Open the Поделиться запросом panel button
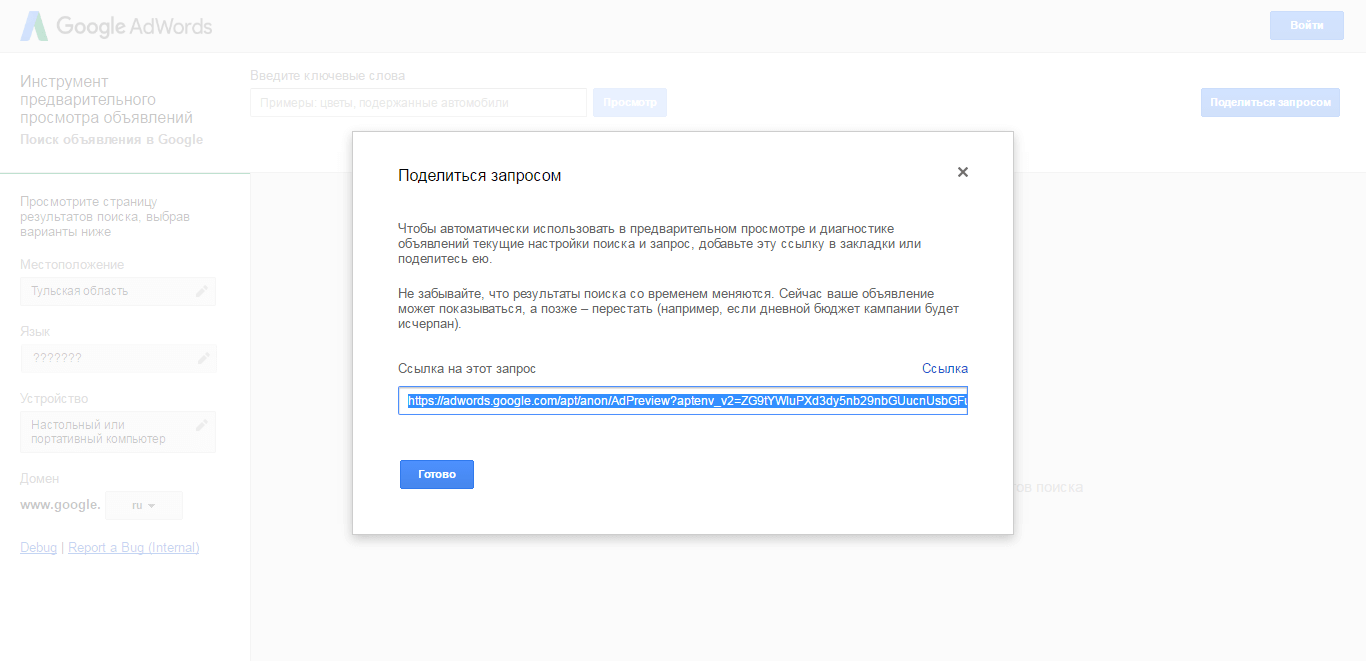Viewport: 1366px width, 661px height. click(1269, 102)
